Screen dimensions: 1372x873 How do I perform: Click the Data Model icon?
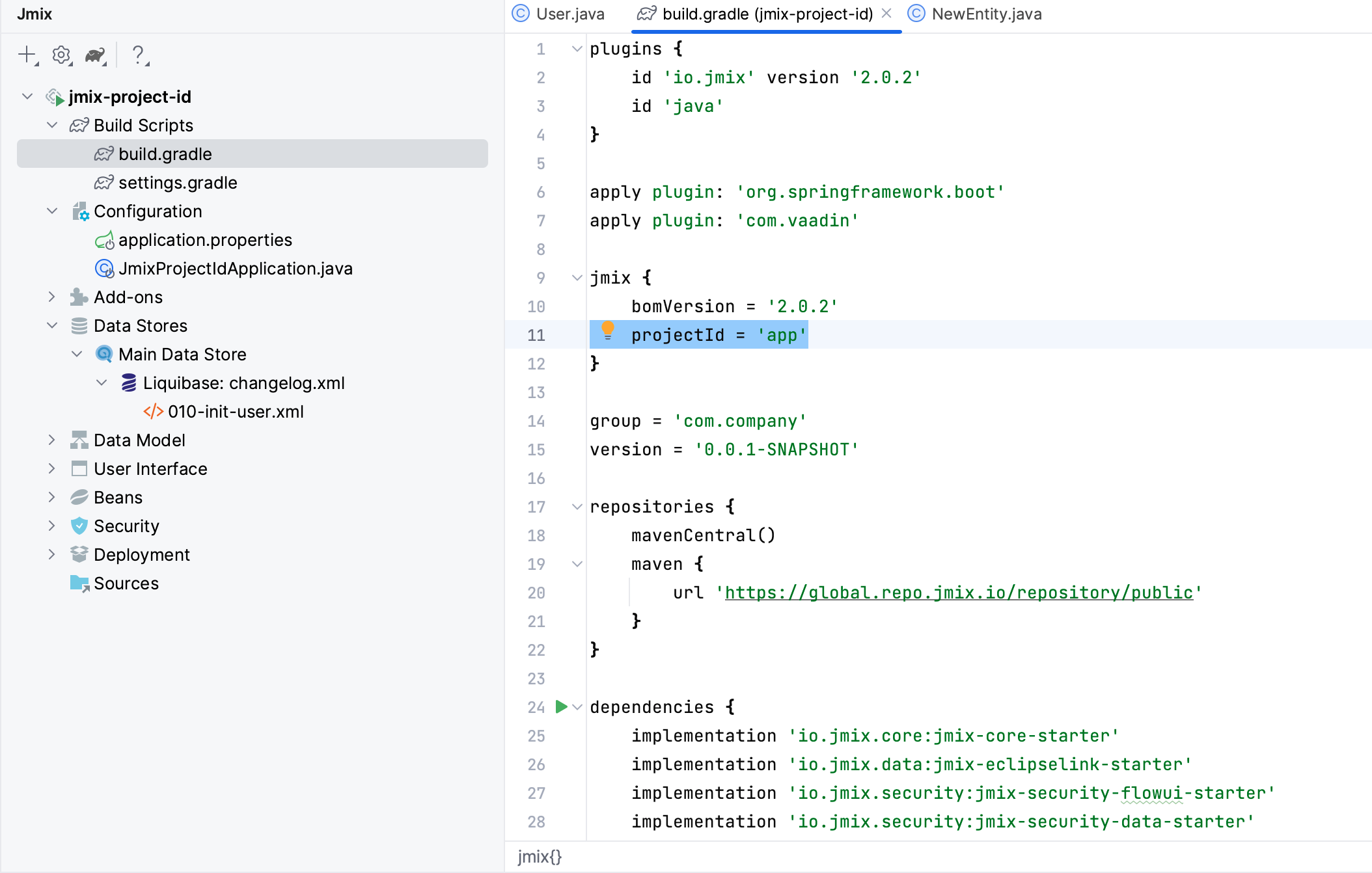(79, 440)
